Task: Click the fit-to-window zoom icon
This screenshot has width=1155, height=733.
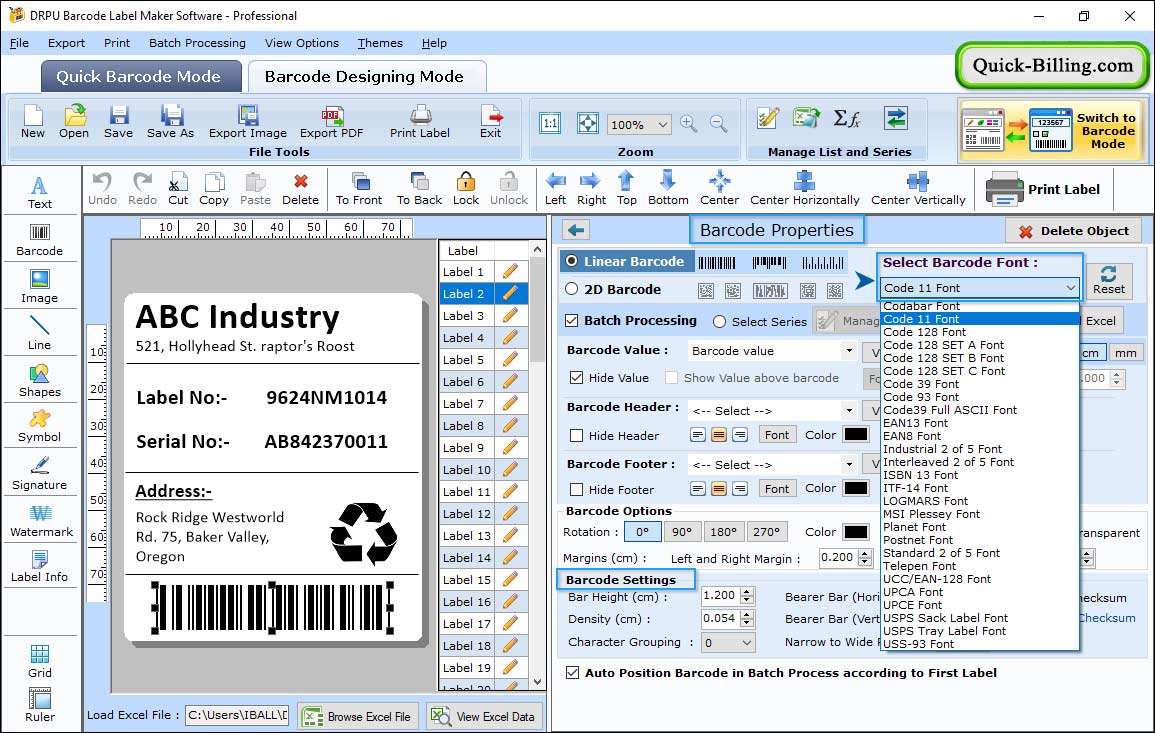Action: pyautogui.click(x=588, y=123)
